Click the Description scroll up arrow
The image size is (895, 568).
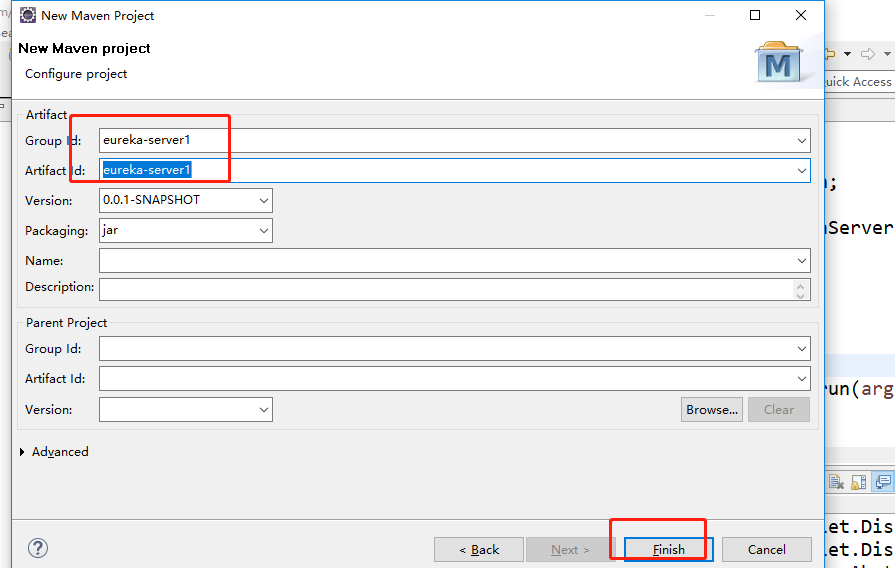click(x=800, y=285)
